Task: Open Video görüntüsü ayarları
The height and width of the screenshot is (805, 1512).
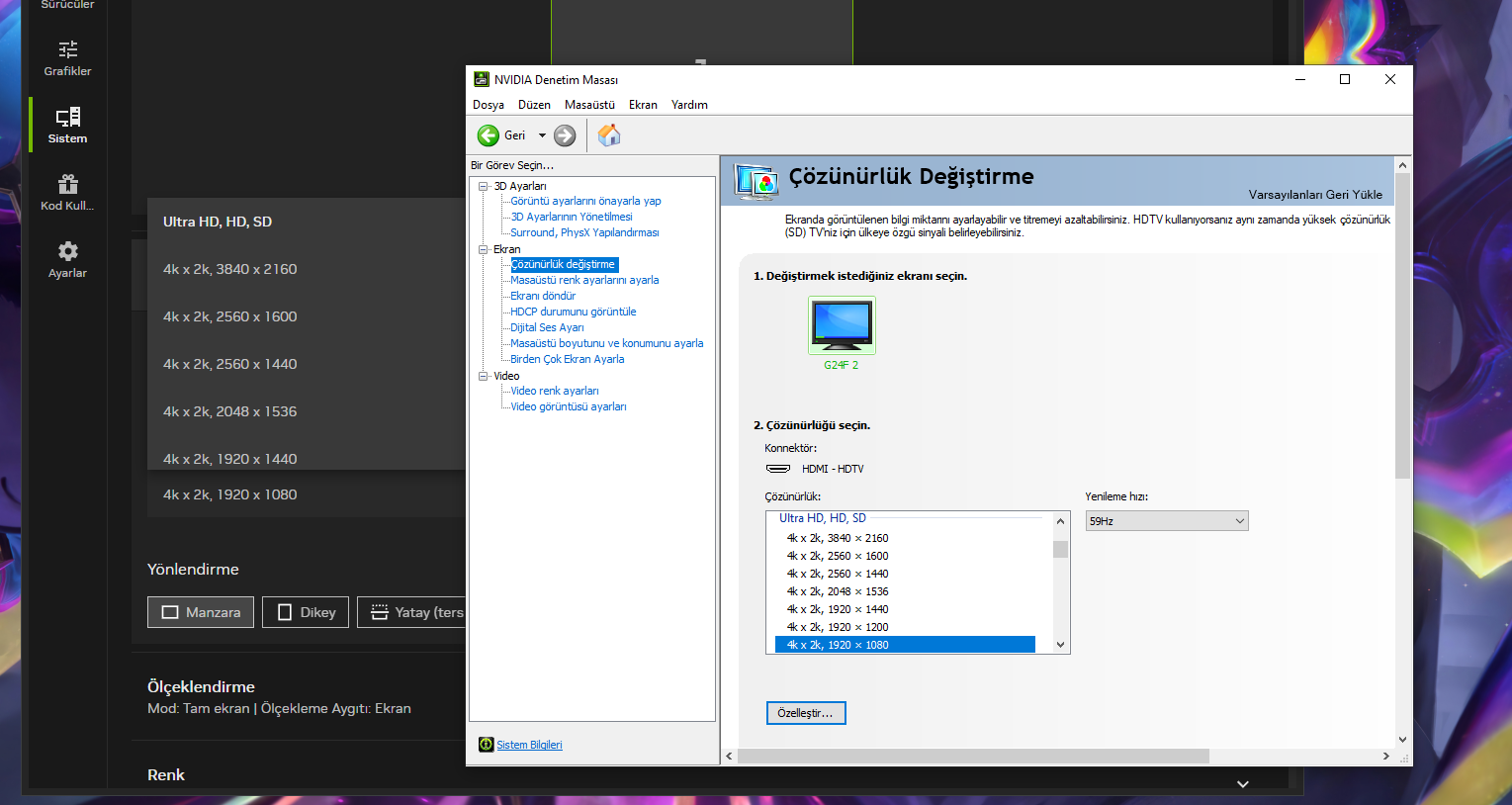Action: pyautogui.click(x=569, y=406)
